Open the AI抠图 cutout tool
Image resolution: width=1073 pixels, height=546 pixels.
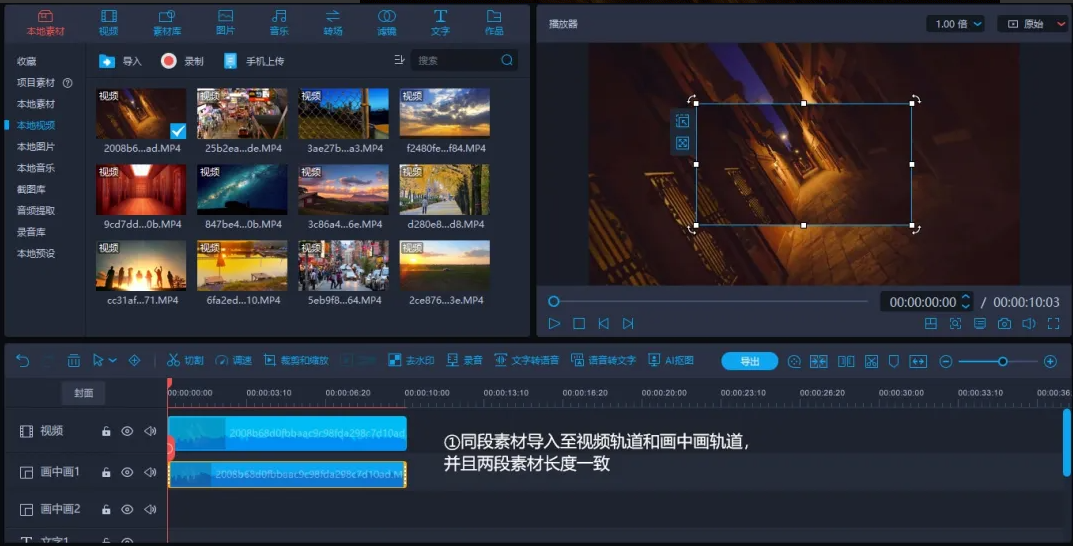pos(671,361)
